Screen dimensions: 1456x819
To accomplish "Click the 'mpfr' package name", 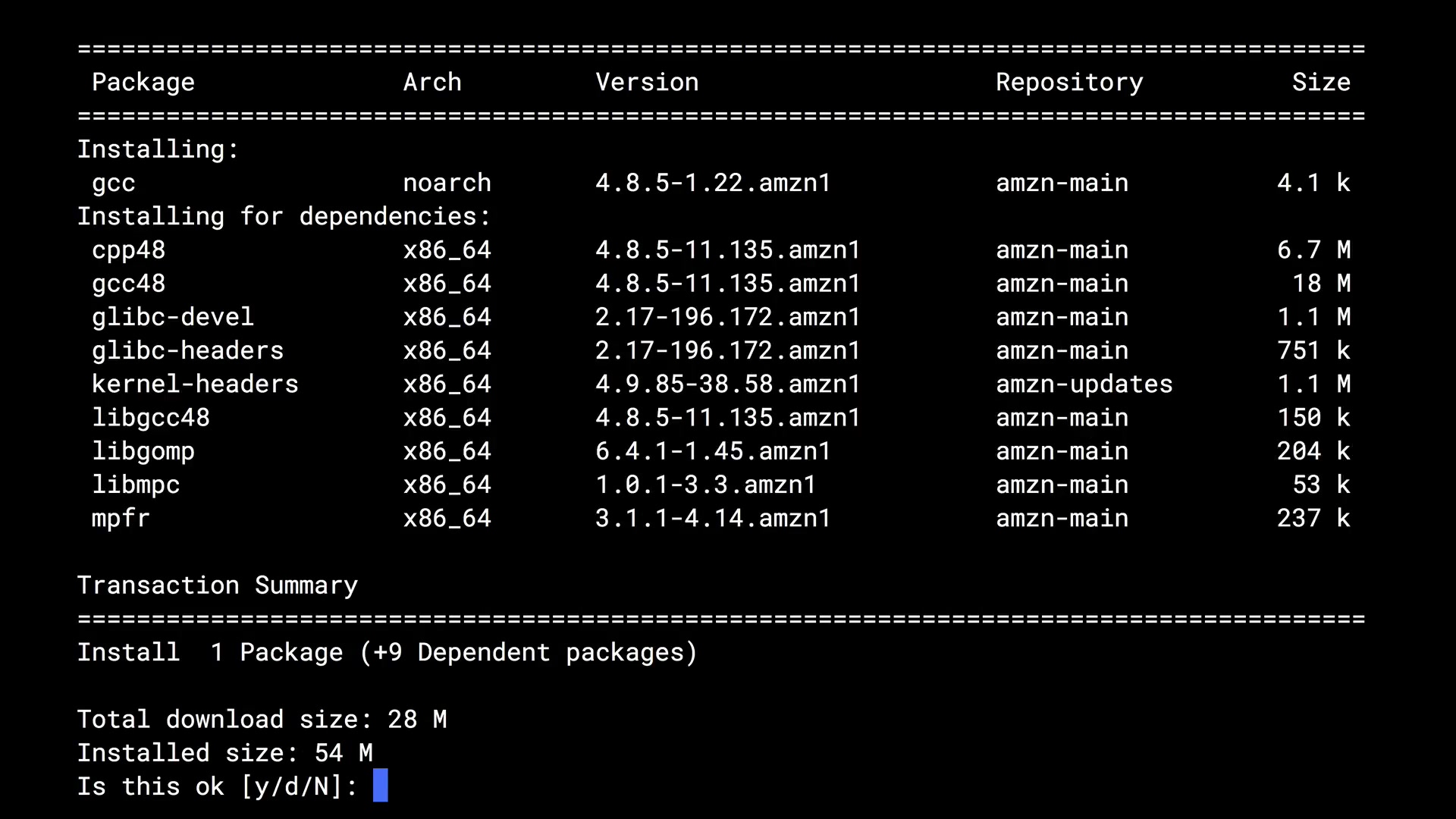I will point(121,519).
